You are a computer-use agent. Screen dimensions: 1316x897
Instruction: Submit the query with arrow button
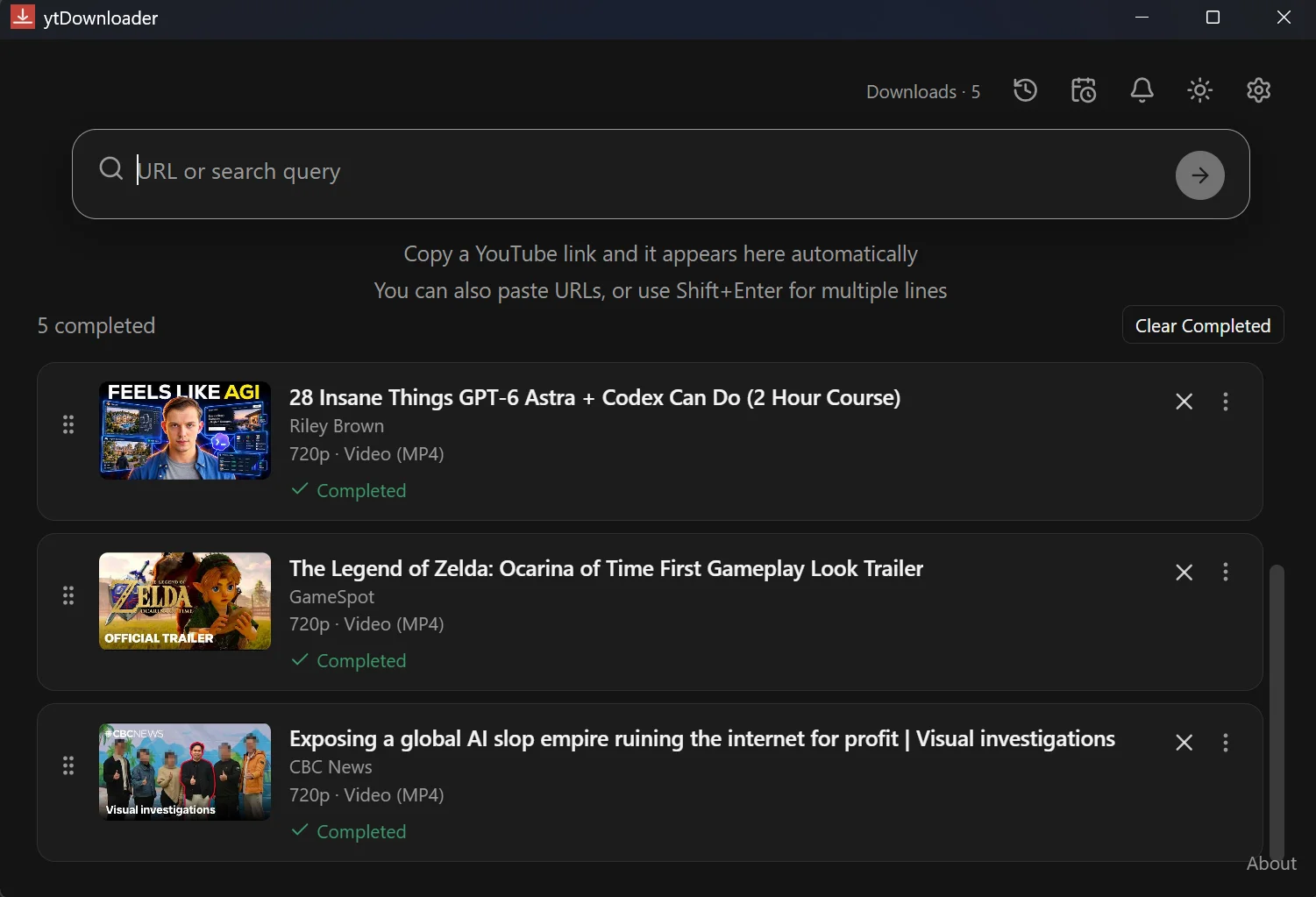click(1199, 175)
